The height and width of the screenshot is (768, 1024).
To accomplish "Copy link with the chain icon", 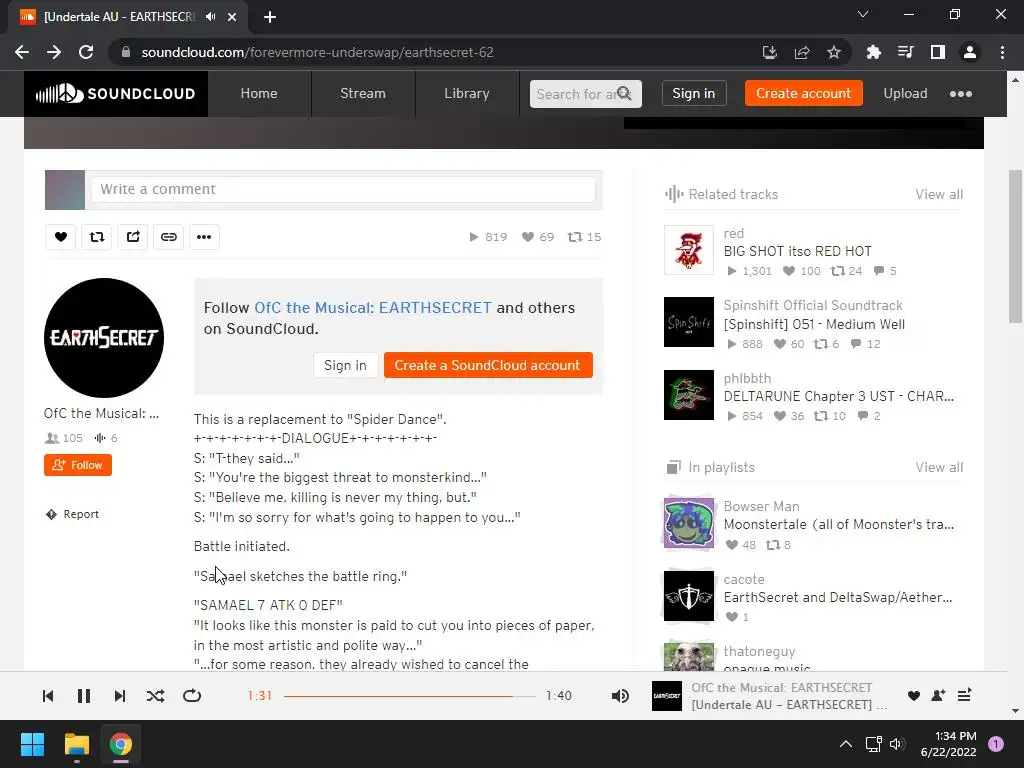I will click(168, 237).
